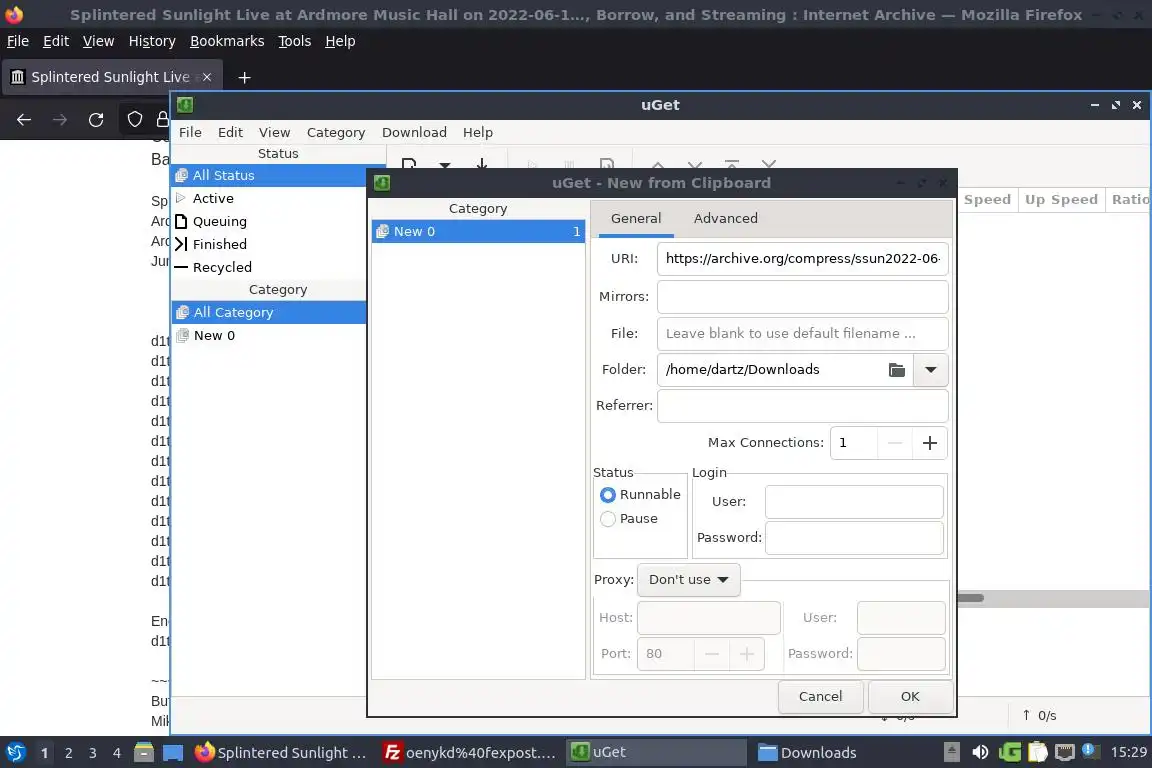Switch to the Downloads taskbar window
This screenshot has width=1152, height=768.
(x=843, y=753)
